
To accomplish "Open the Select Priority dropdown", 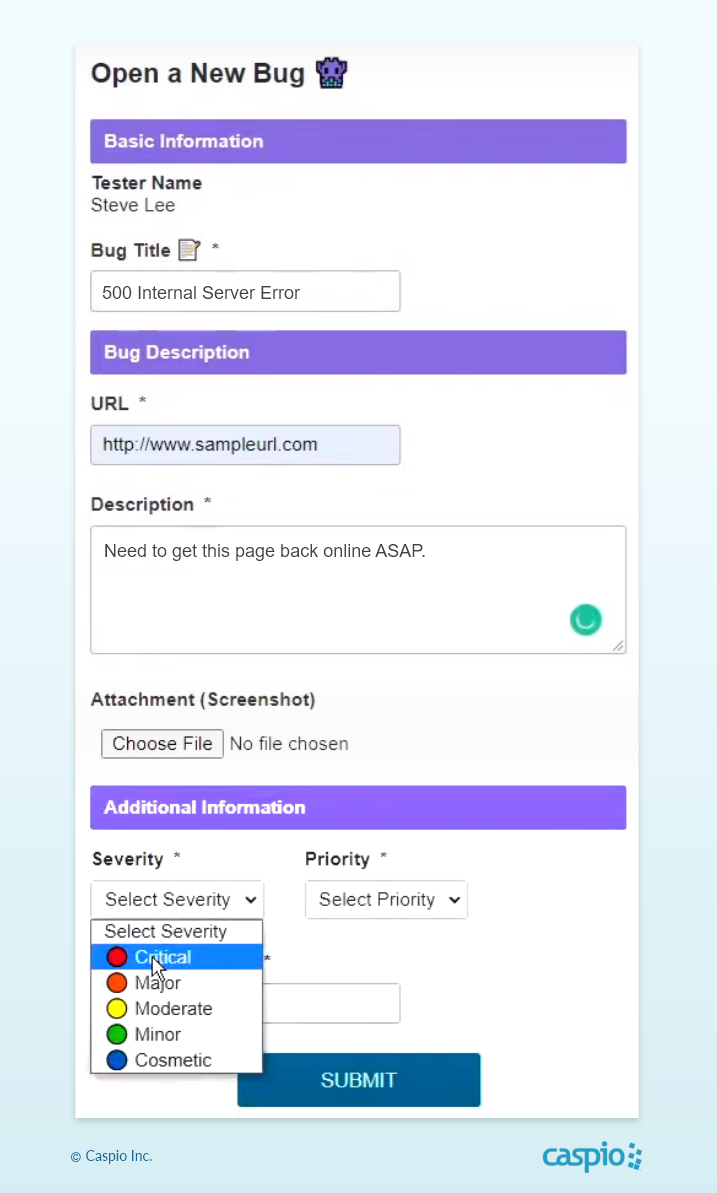I will tap(386, 899).
